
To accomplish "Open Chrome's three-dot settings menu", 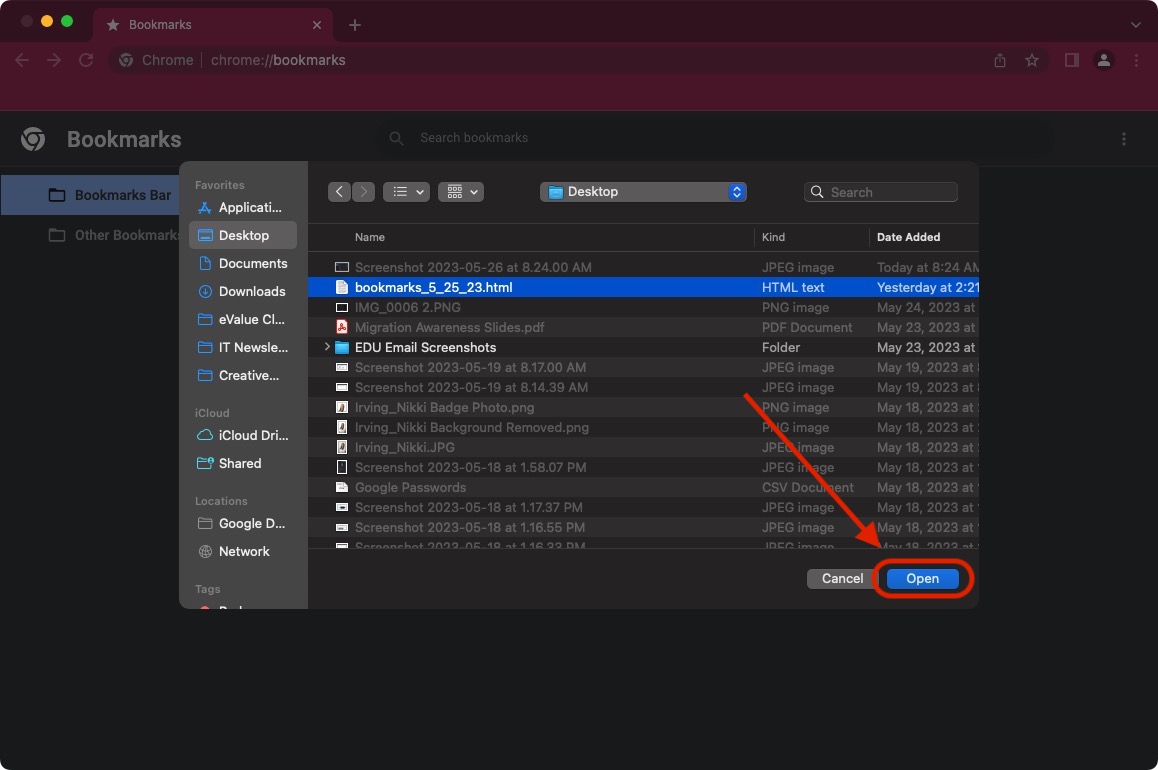I will click(x=1137, y=60).
